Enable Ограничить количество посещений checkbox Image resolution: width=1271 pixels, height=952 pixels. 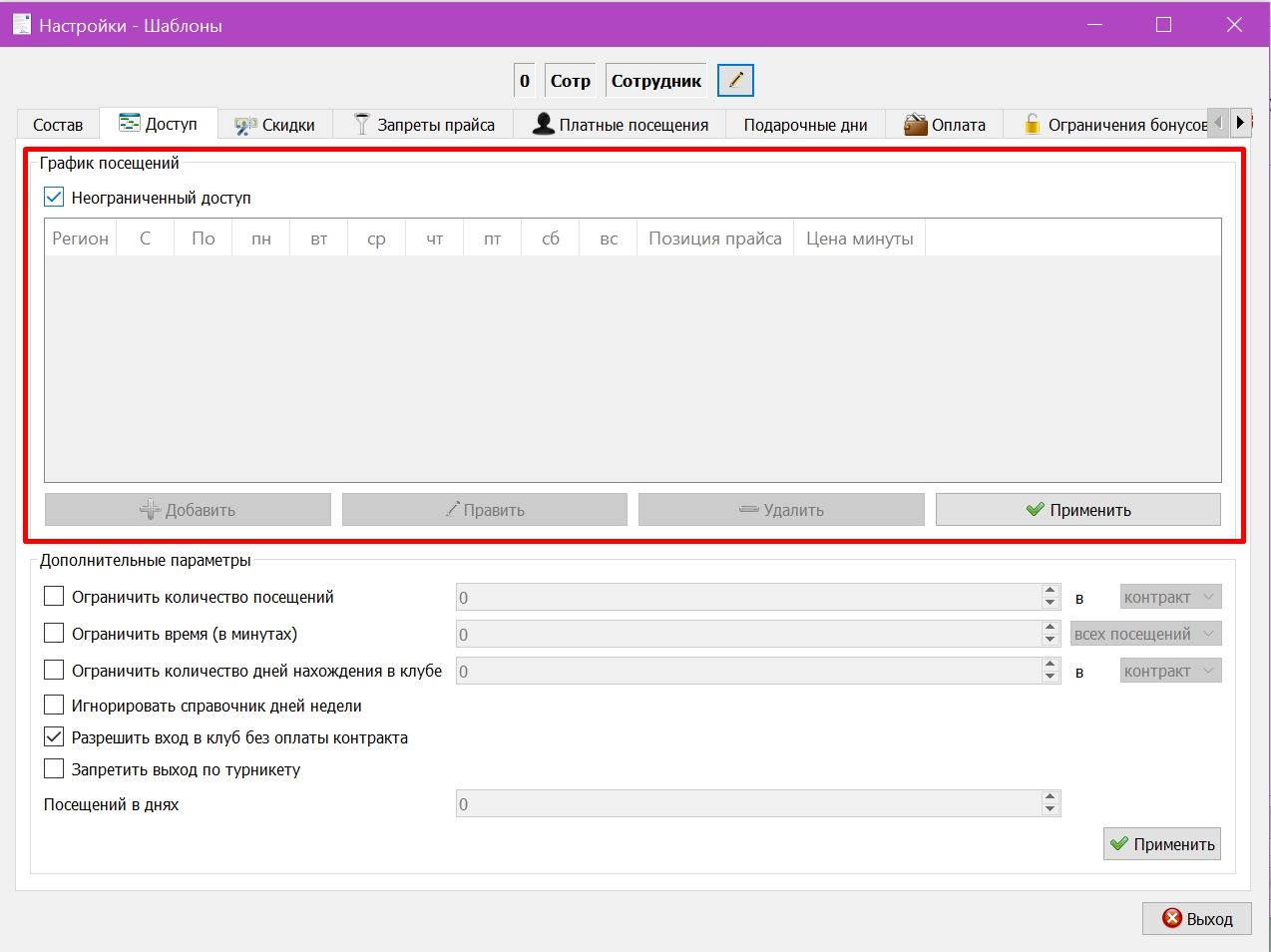54,597
